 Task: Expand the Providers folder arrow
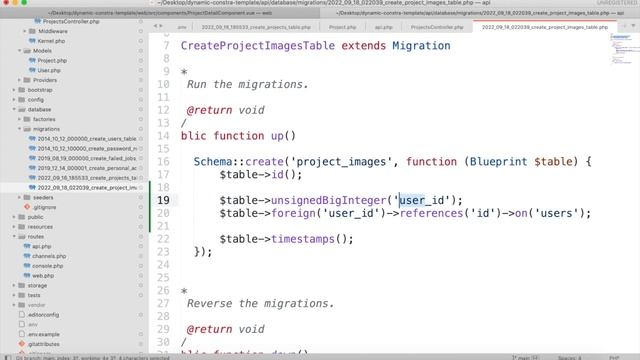(19, 80)
